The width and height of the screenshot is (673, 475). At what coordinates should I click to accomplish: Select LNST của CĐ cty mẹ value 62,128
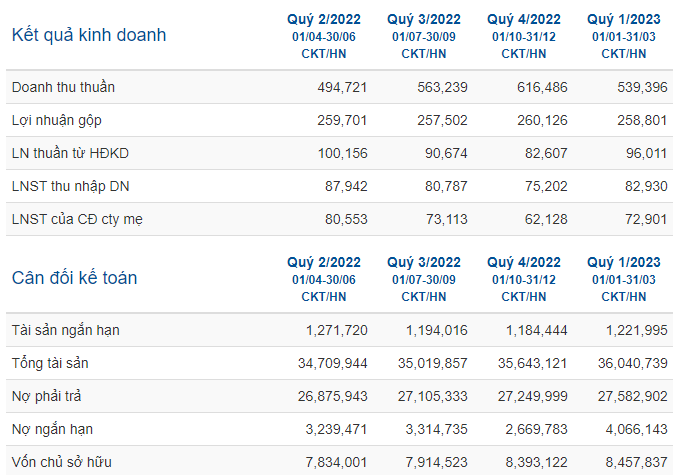click(546, 220)
